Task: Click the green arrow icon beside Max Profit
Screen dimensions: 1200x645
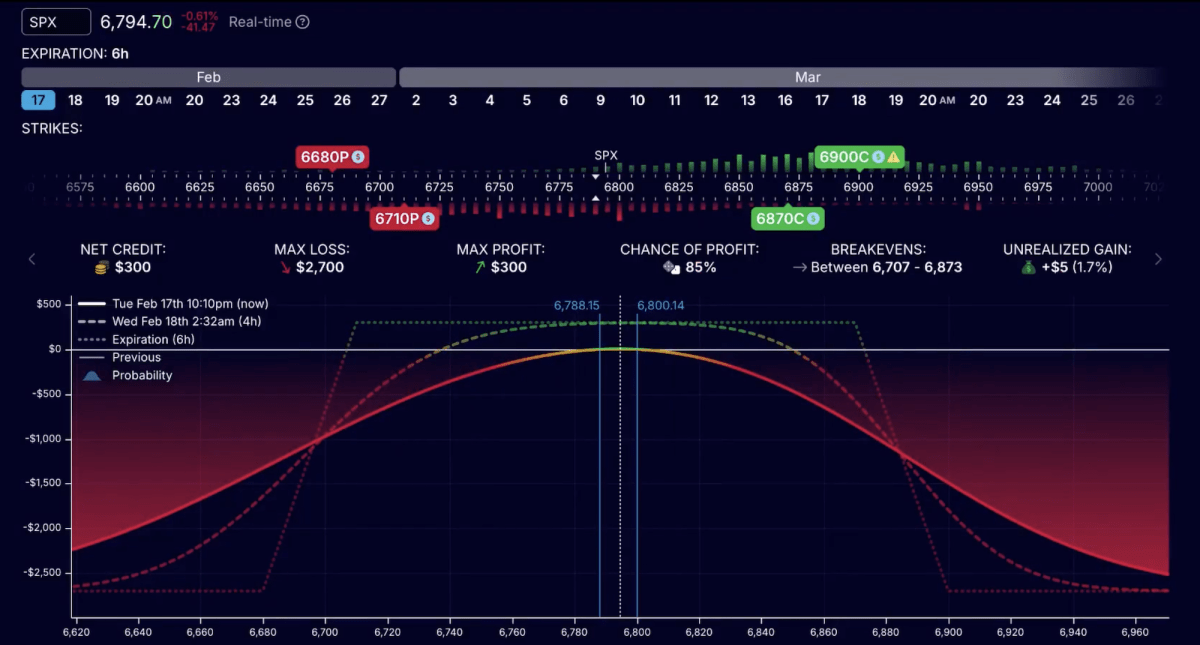Action: tap(479, 267)
